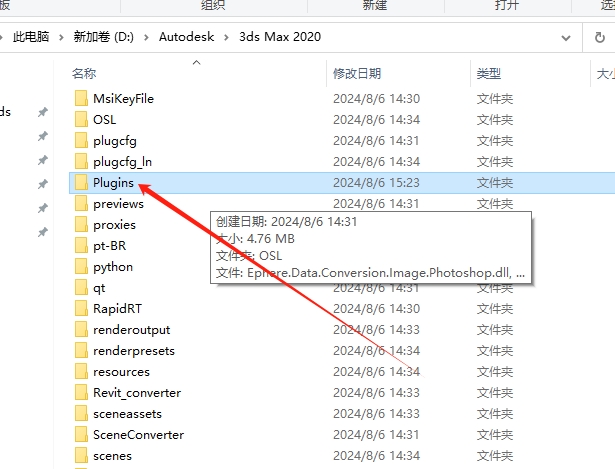Click the proxies folder icon
615x469 pixels.
[x=81, y=225]
